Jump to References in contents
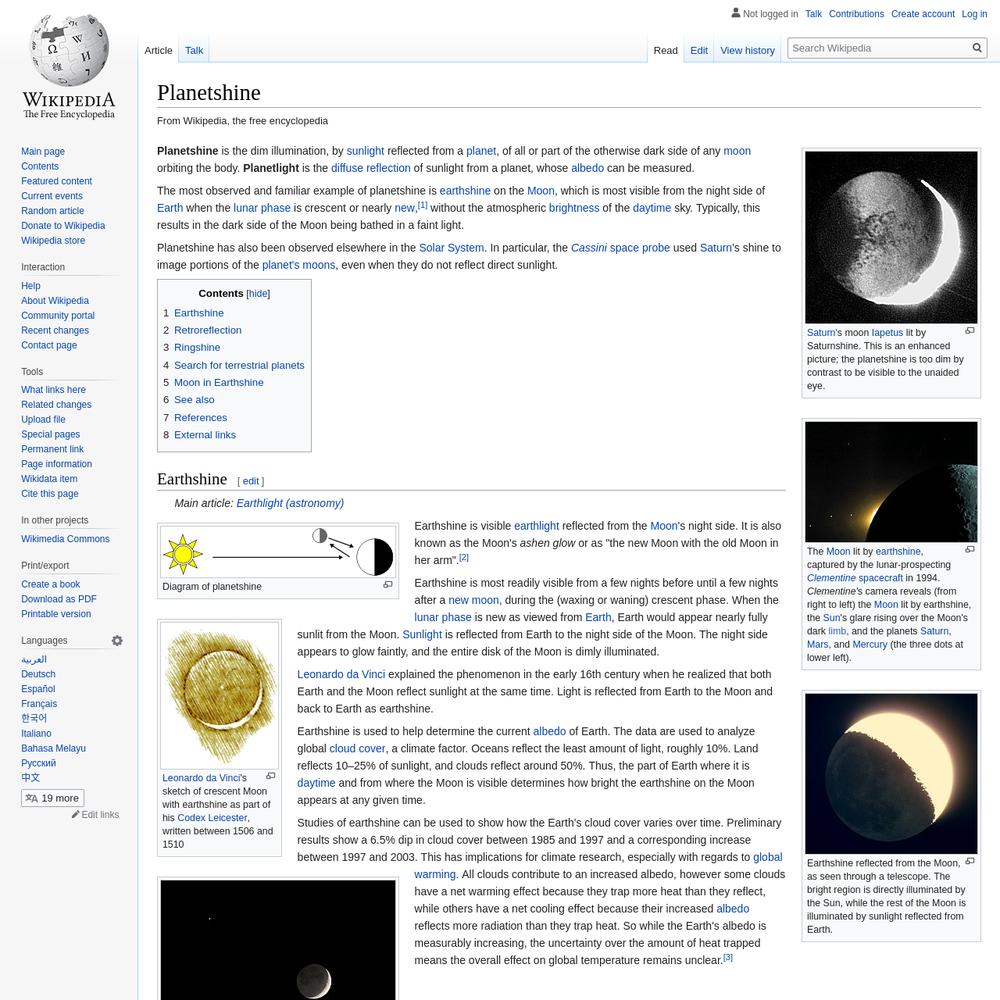1000x1000 pixels. (x=200, y=417)
